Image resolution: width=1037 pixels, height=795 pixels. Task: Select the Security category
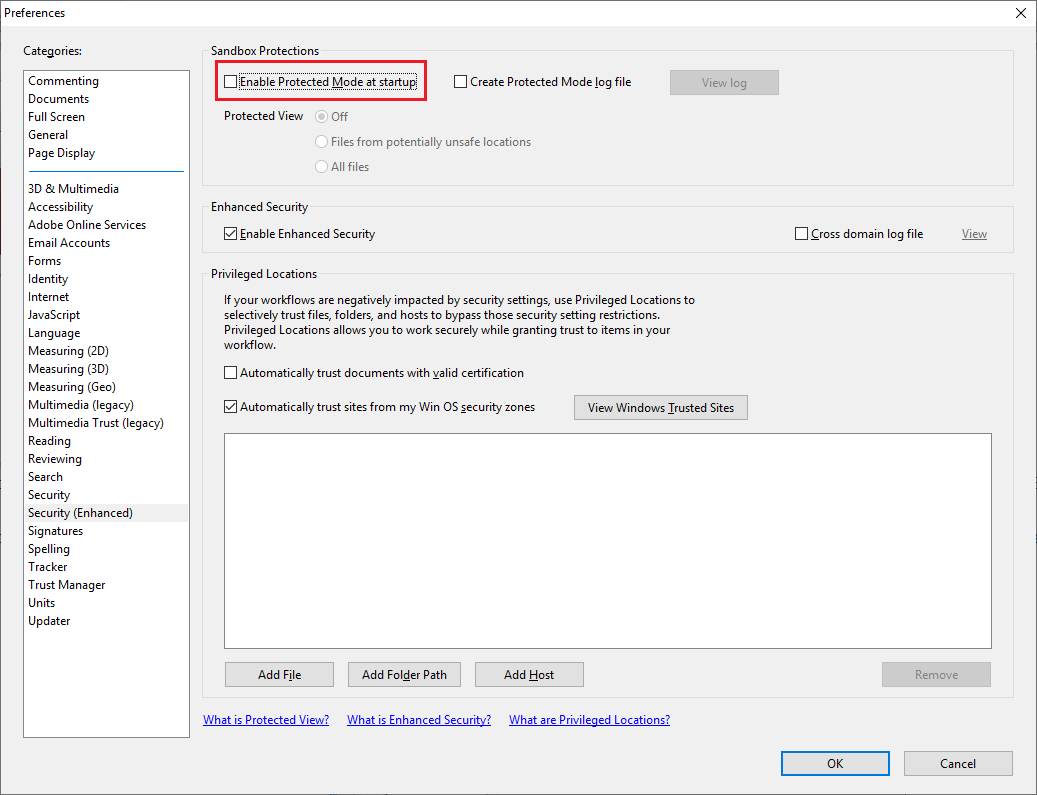click(x=106, y=495)
